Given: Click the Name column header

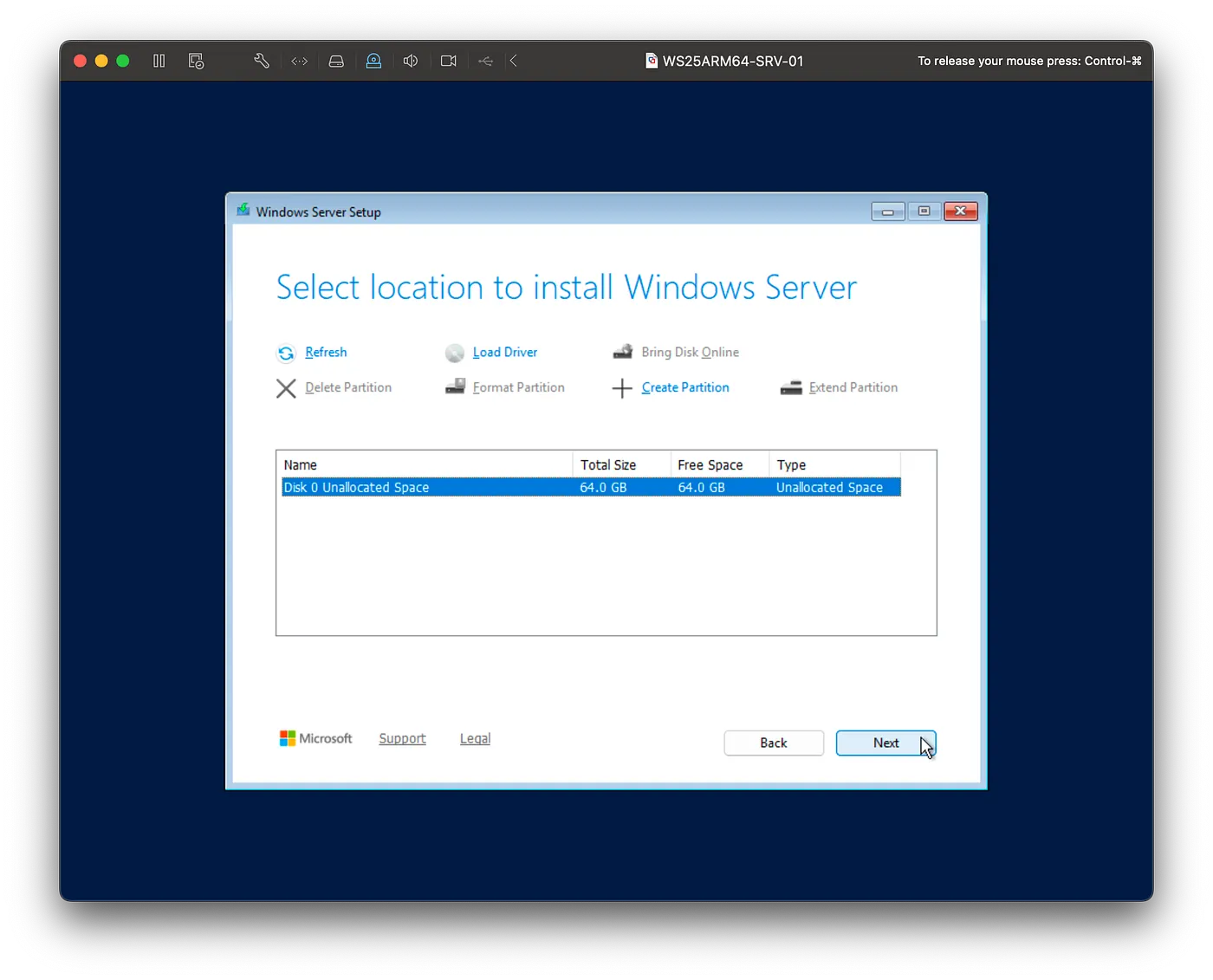Looking at the screenshot, I should coord(425,465).
